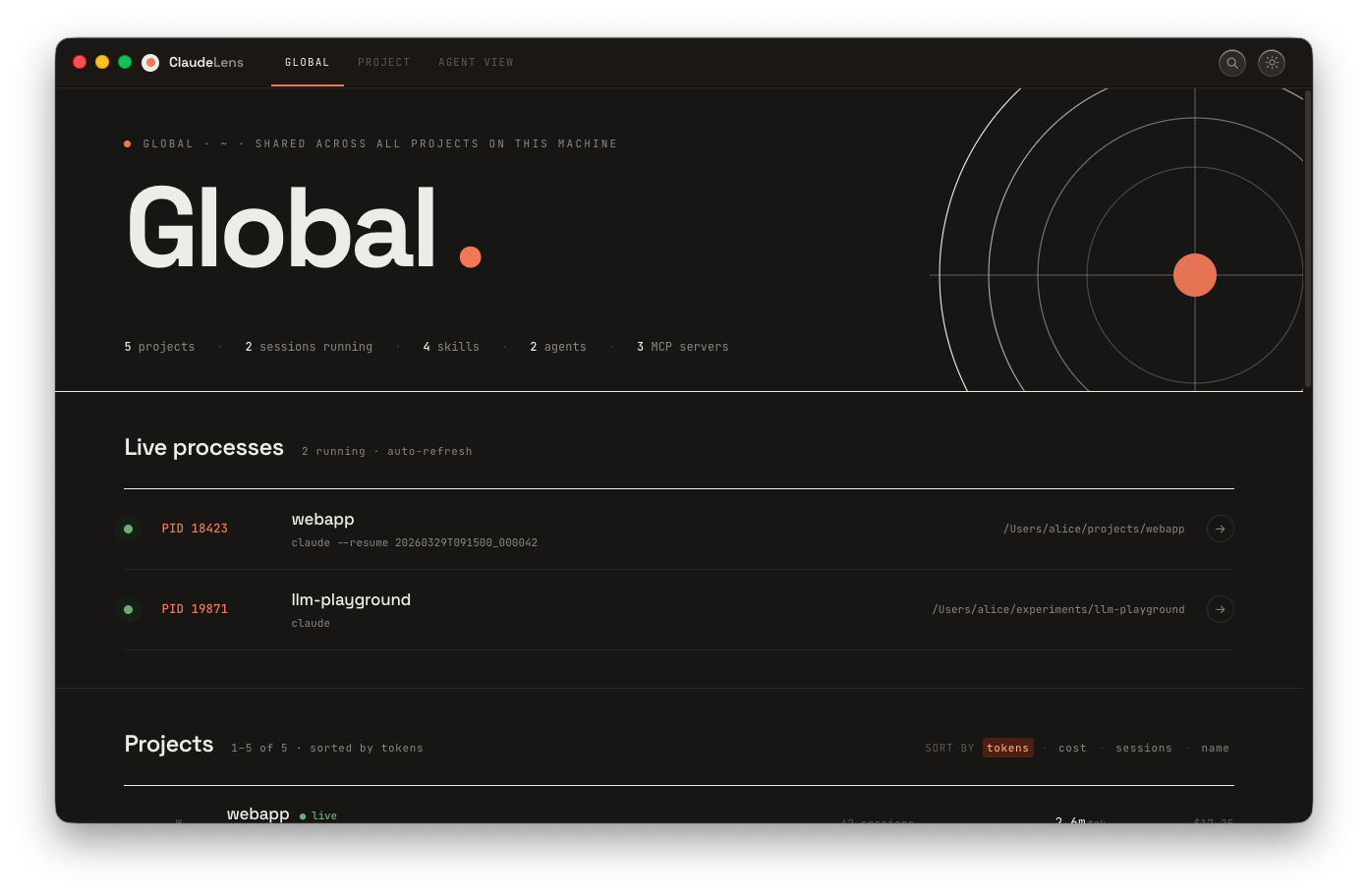Switch to the AGENT VIEW tab
1368x896 pixels.
pyautogui.click(x=476, y=63)
